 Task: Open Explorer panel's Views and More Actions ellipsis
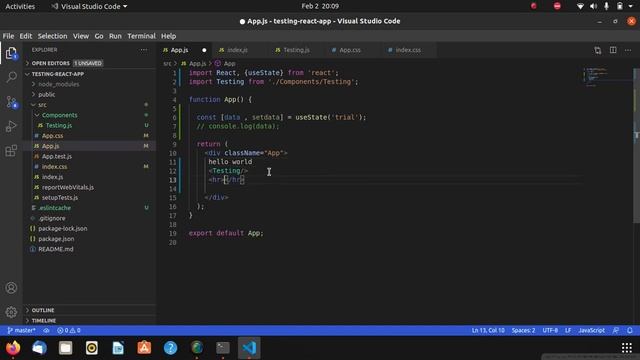(144, 50)
